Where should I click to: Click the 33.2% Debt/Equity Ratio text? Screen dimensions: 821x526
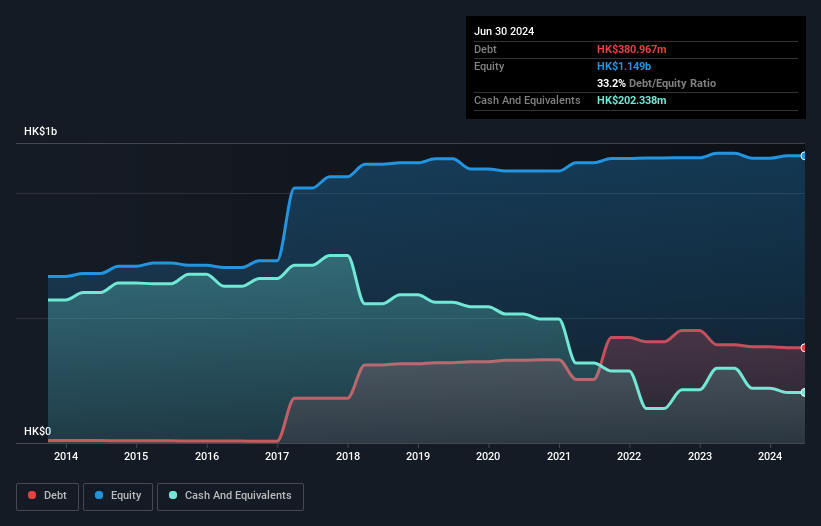[656, 83]
